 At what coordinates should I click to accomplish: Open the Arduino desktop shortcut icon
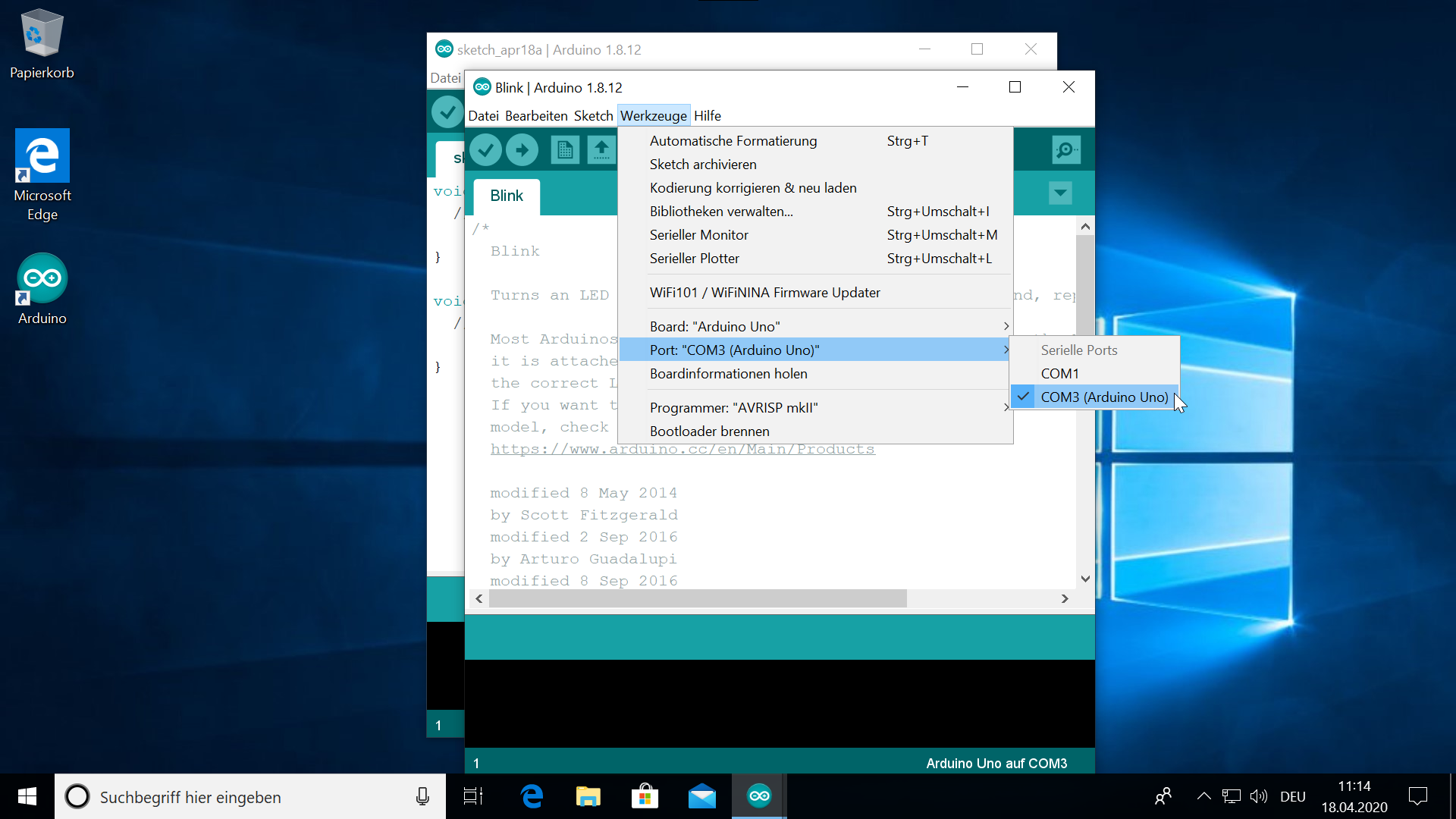pos(42,290)
